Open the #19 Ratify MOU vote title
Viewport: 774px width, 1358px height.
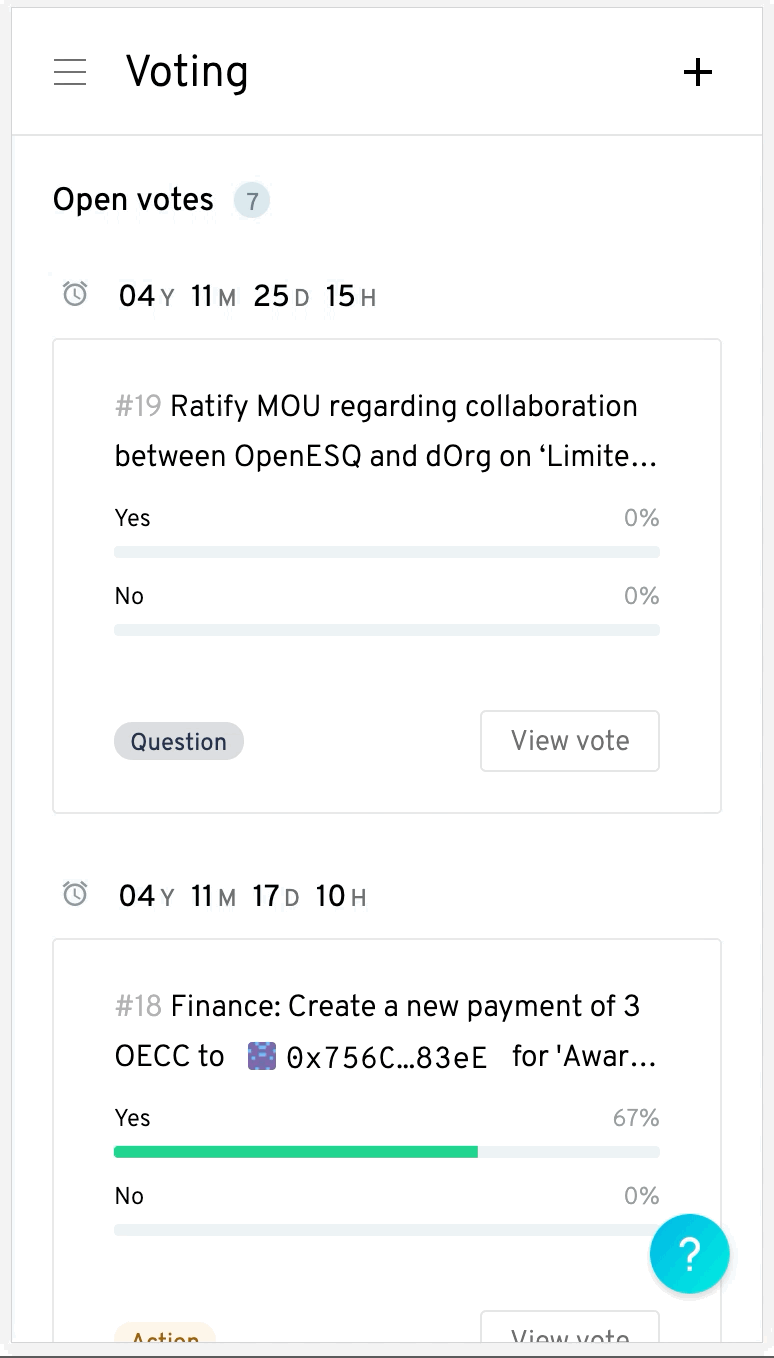tap(386, 431)
